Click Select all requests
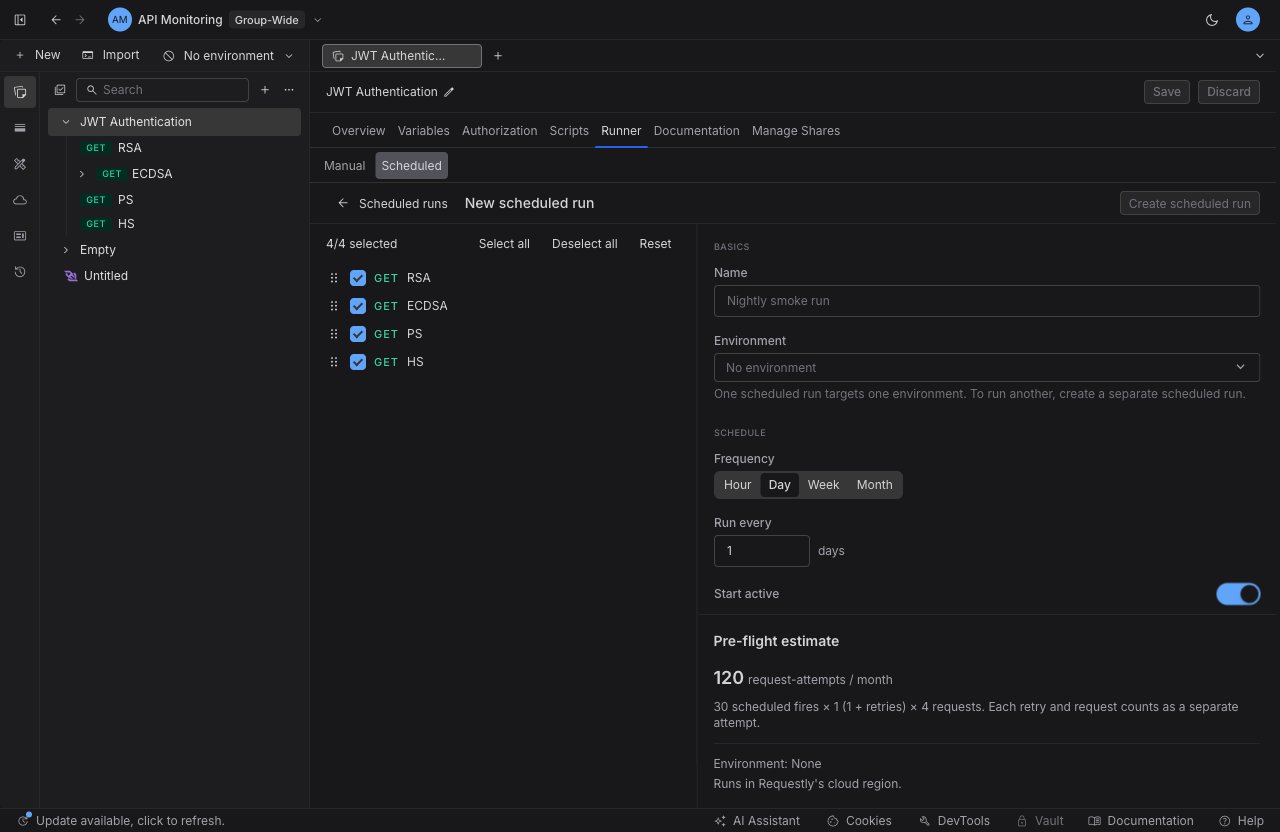This screenshot has height=832, width=1280. [504, 244]
